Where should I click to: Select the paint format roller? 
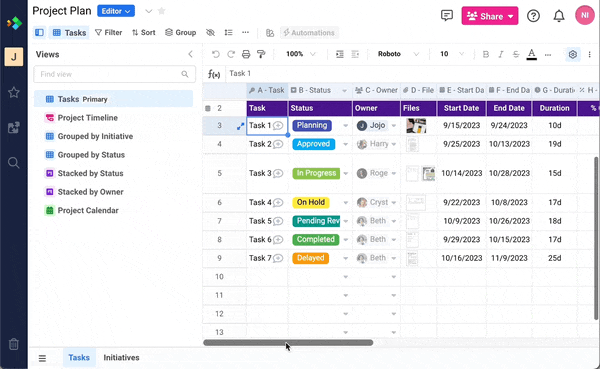click(x=261, y=54)
